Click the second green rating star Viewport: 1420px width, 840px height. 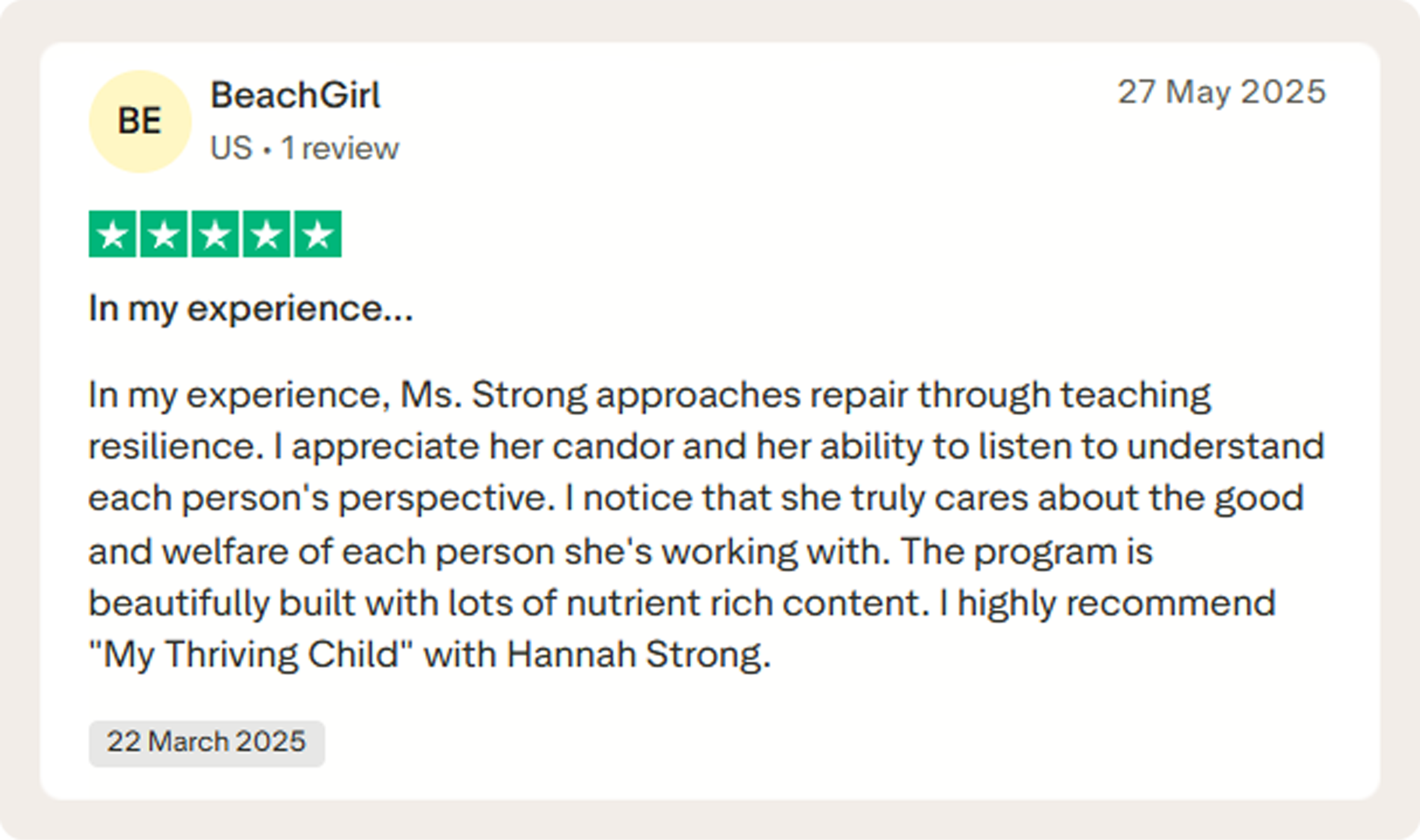(164, 234)
